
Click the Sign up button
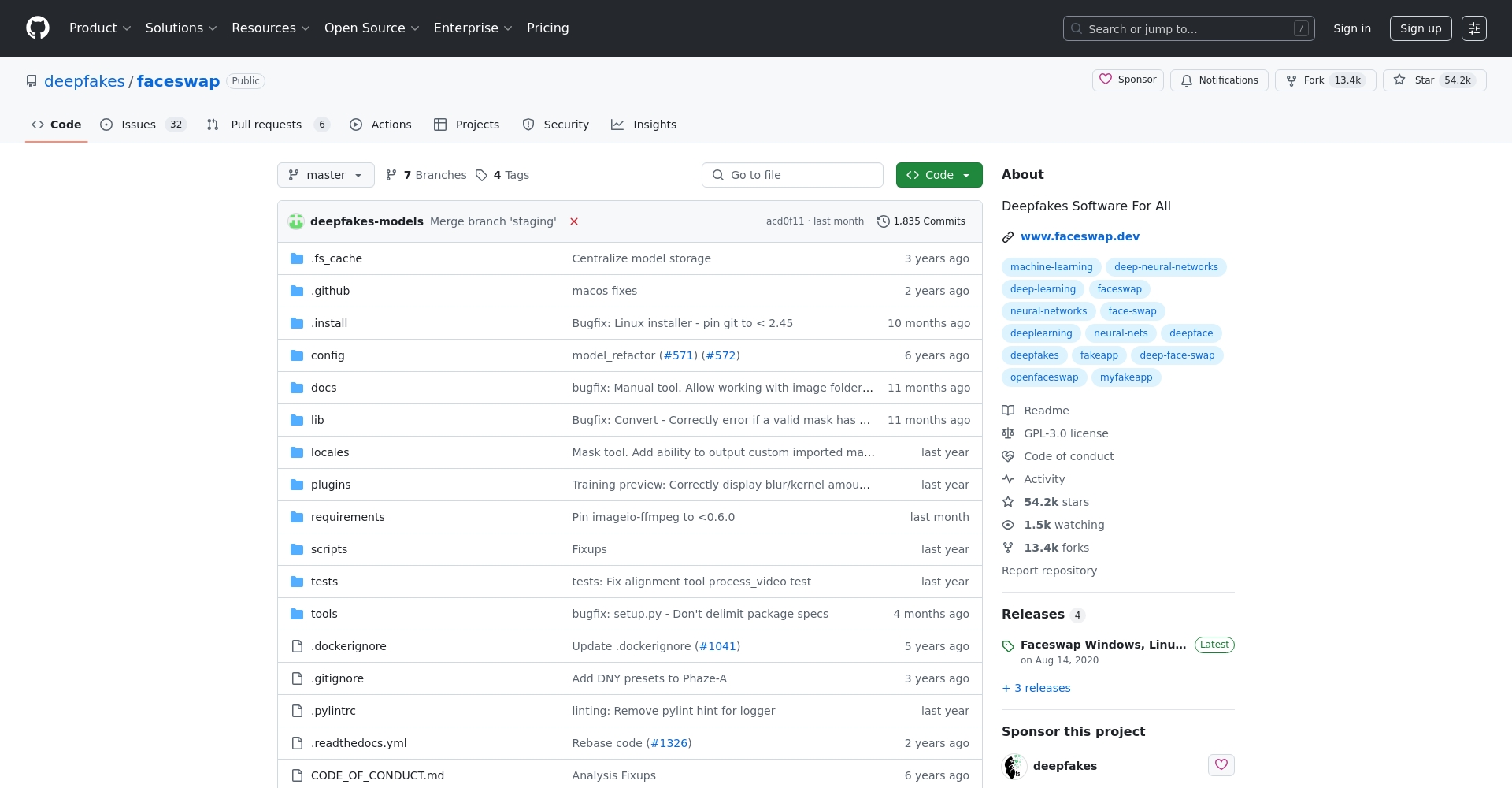click(x=1421, y=28)
